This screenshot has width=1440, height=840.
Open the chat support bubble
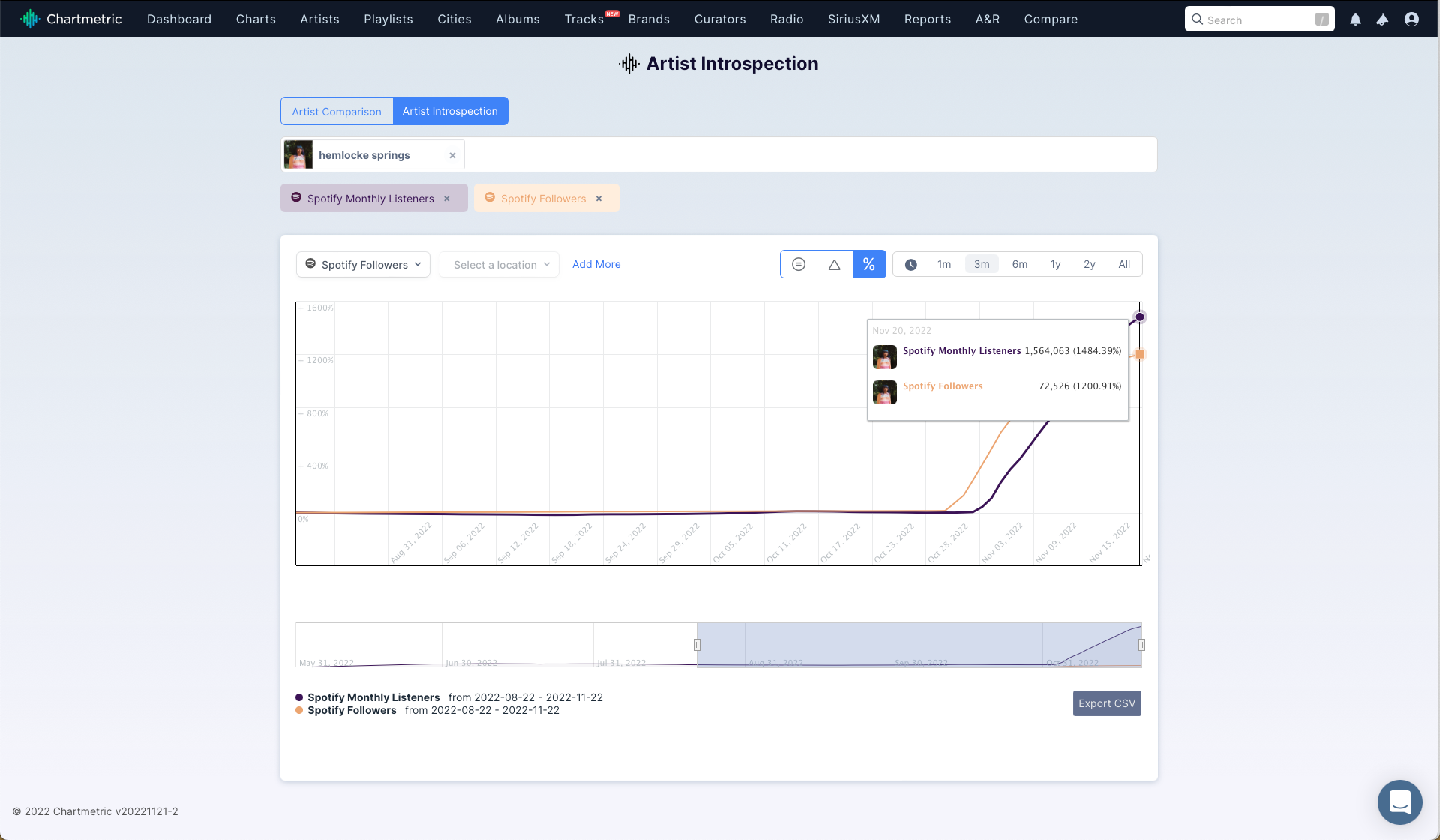[x=1399, y=802]
